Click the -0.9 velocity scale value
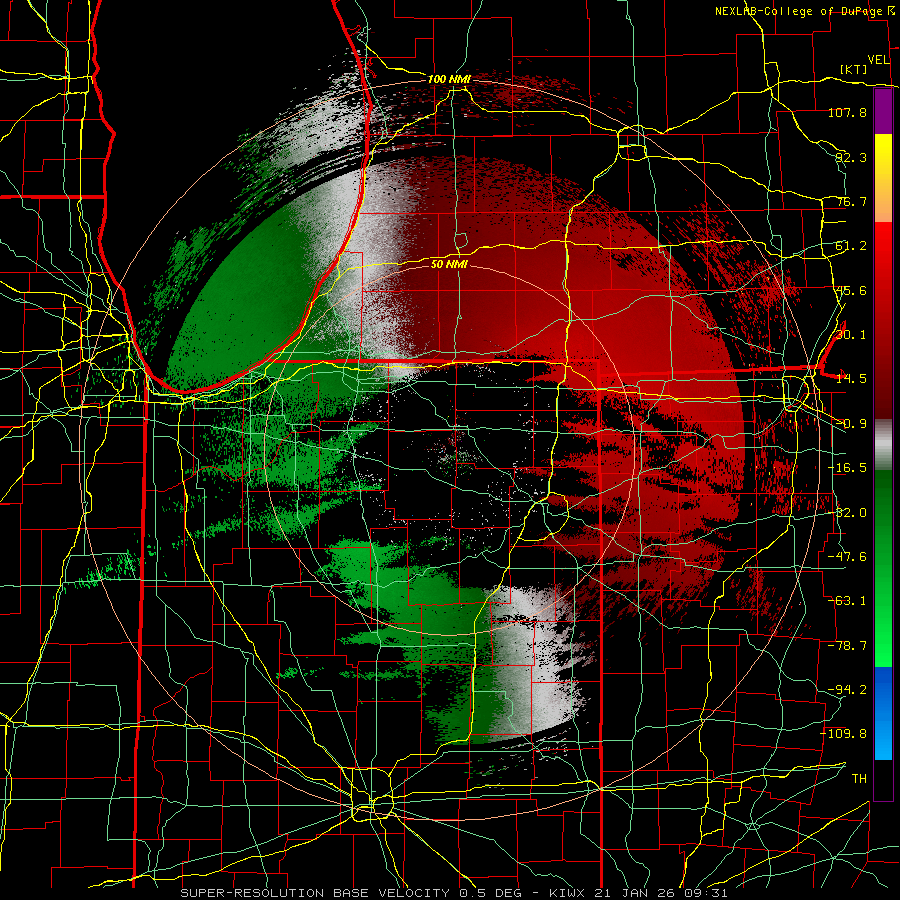The image size is (900, 900). (851, 424)
